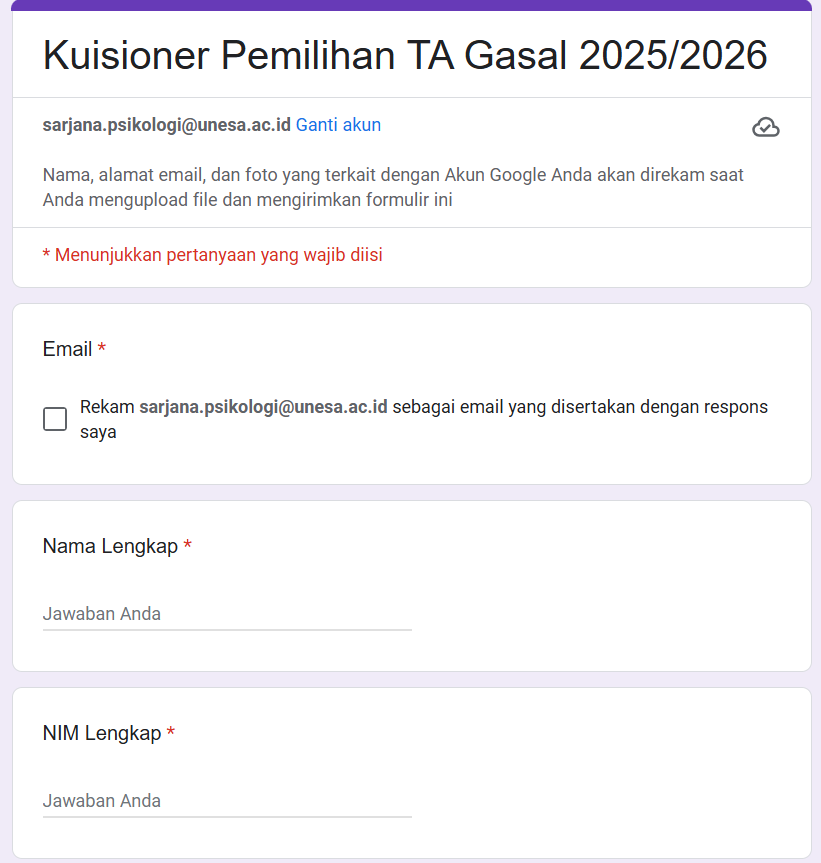Click the word 'saya' under the checkbox label
The width and height of the screenshot is (821, 863).
[98, 432]
